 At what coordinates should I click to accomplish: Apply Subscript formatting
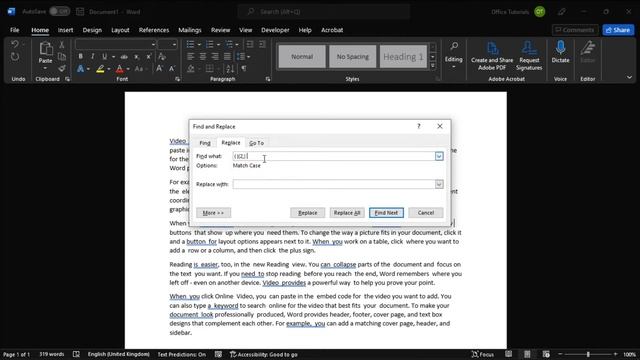point(137,56)
